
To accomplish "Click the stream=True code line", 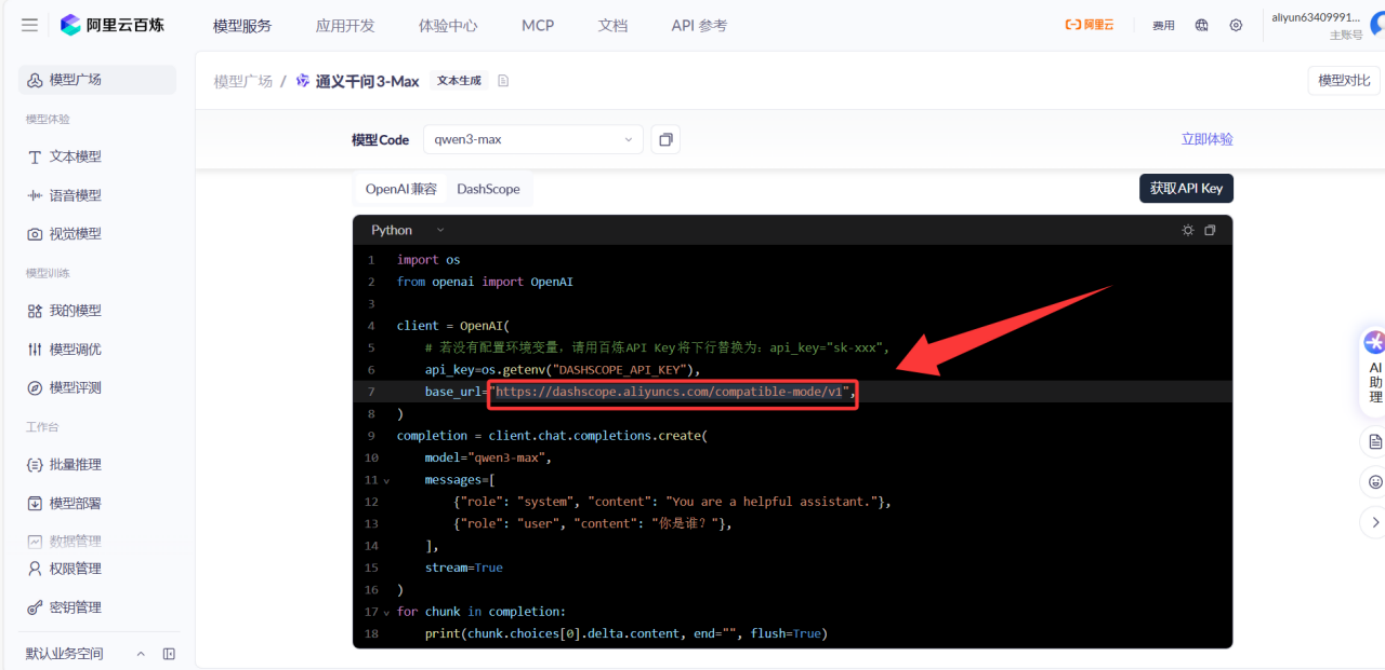I will (x=464, y=568).
